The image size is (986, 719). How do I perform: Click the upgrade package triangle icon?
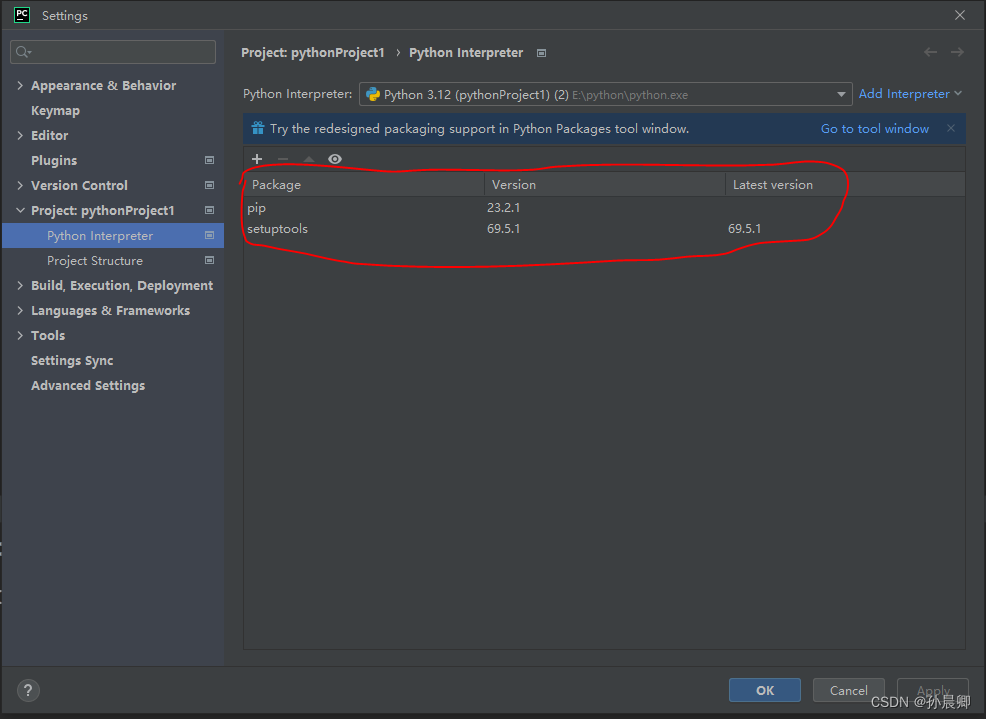coord(309,159)
